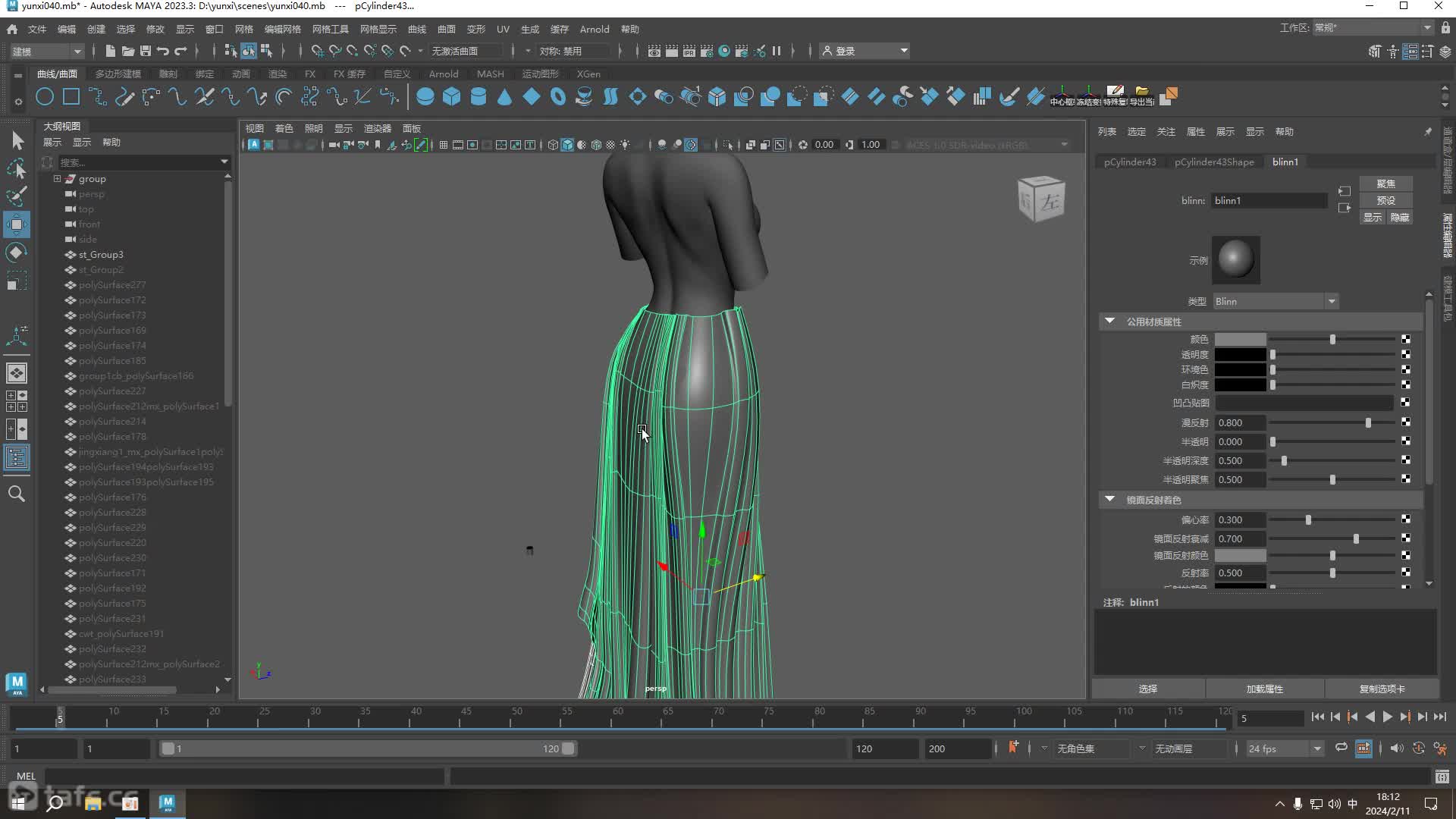Click the 镜面反射颜色 swatch
Image resolution: width=1456 pixels, height=819 pixels.
pyautogui.click(x=1240, y=556)
